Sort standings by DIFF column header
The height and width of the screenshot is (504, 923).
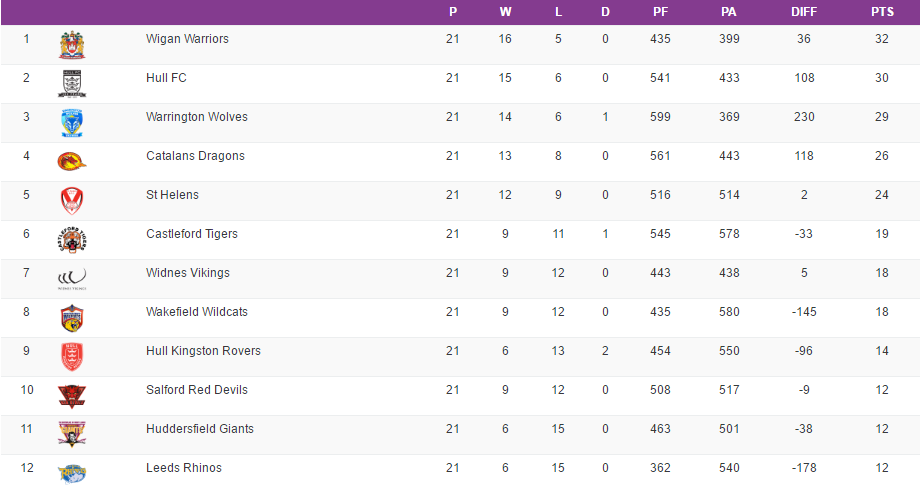click(803, 12)
